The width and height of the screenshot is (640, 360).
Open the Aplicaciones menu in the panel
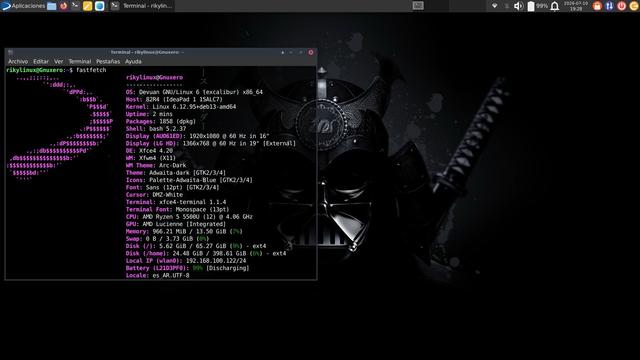[x=23, y=6]
